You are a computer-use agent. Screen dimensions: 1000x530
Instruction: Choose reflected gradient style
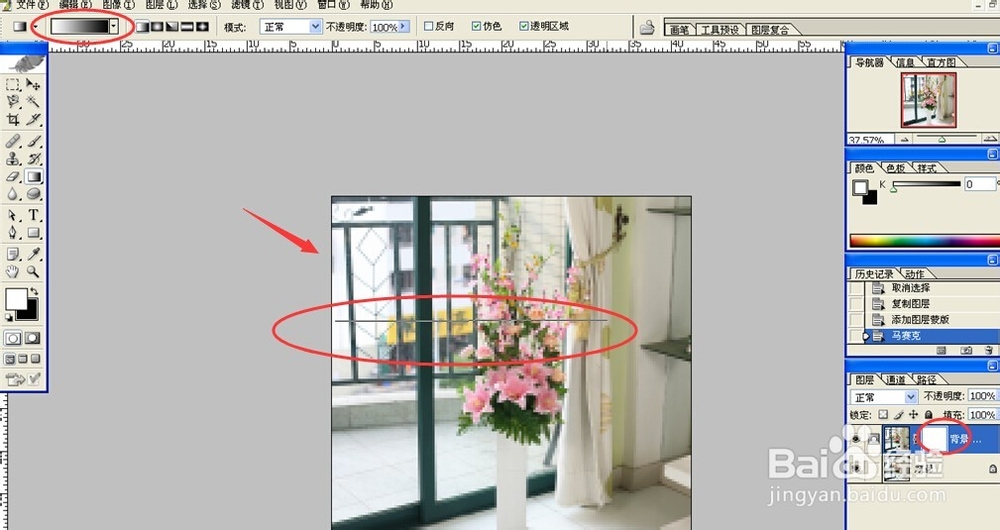187,27
